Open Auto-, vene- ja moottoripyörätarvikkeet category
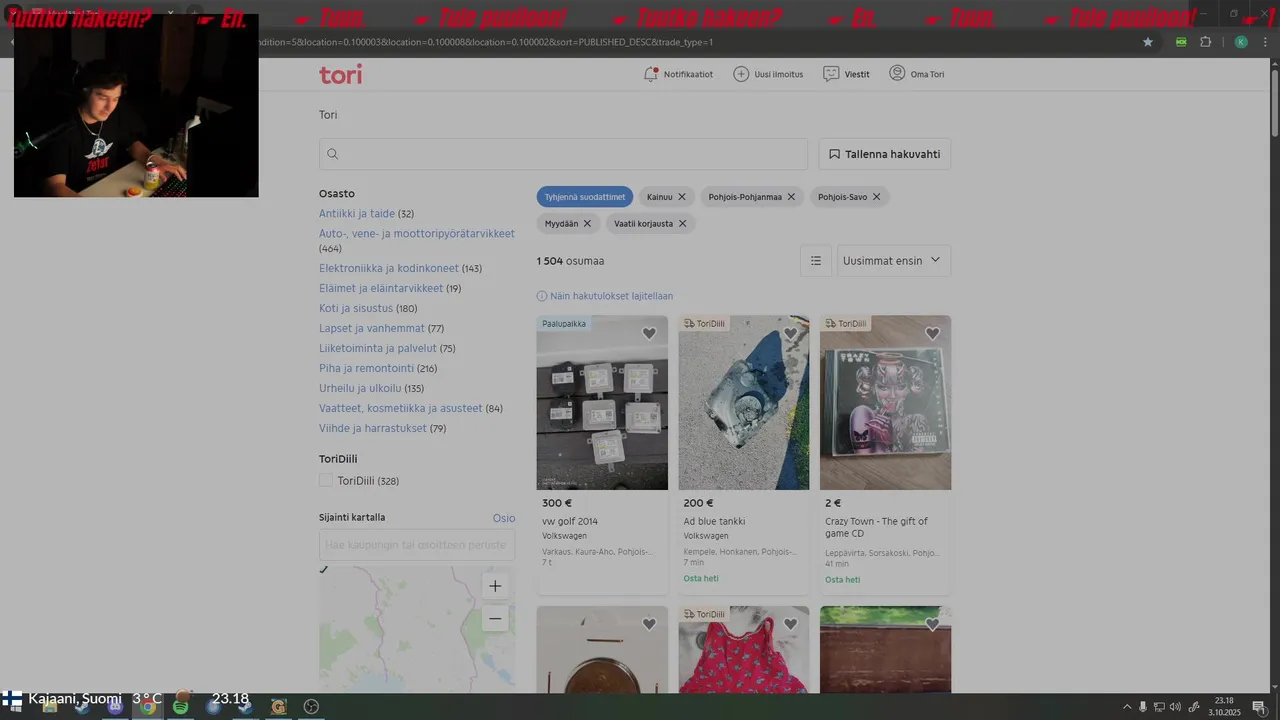Viewport: 1280px width, 720px height. tap(417, 234)
